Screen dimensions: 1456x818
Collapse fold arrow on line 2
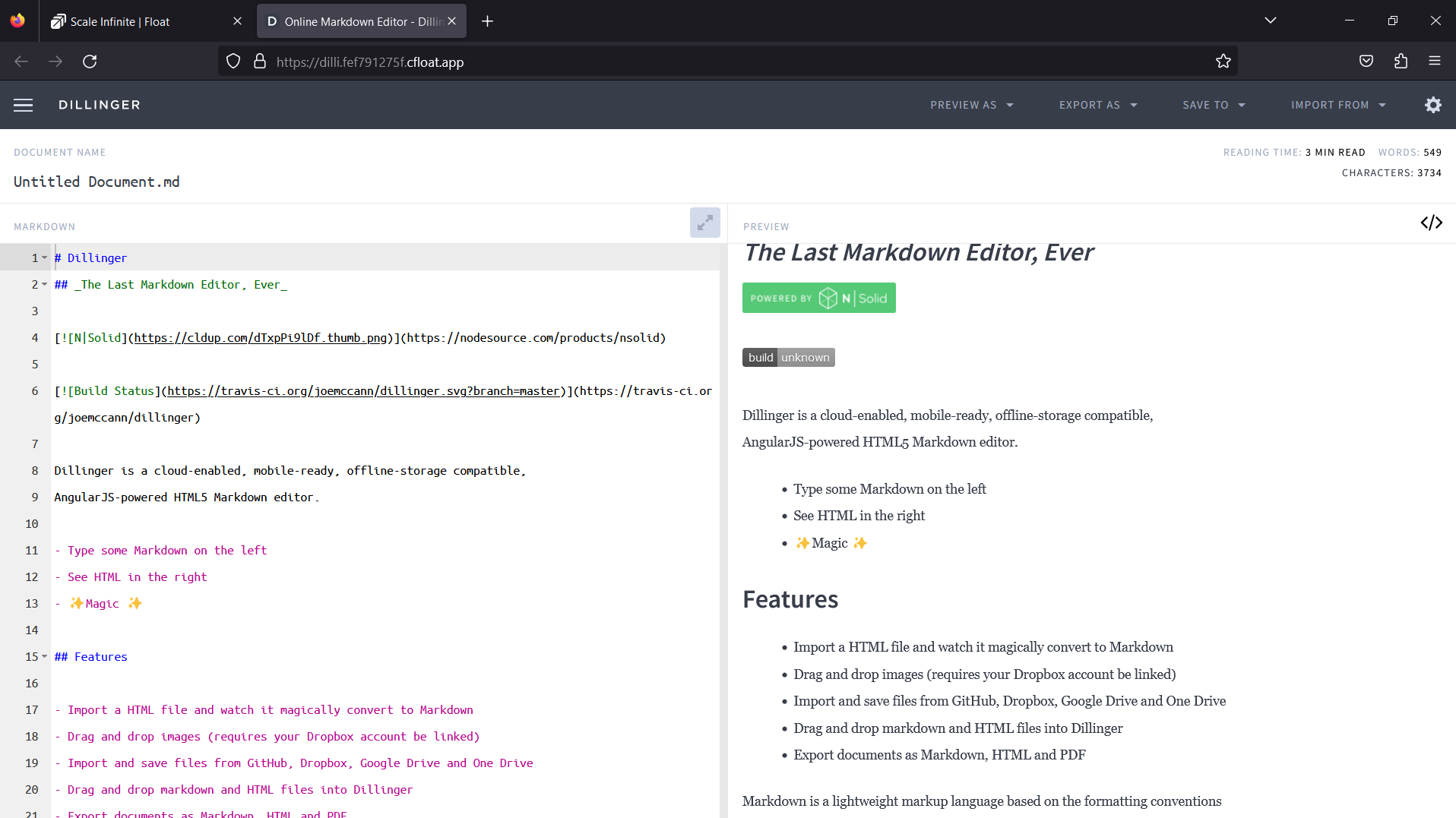point(45,285)
